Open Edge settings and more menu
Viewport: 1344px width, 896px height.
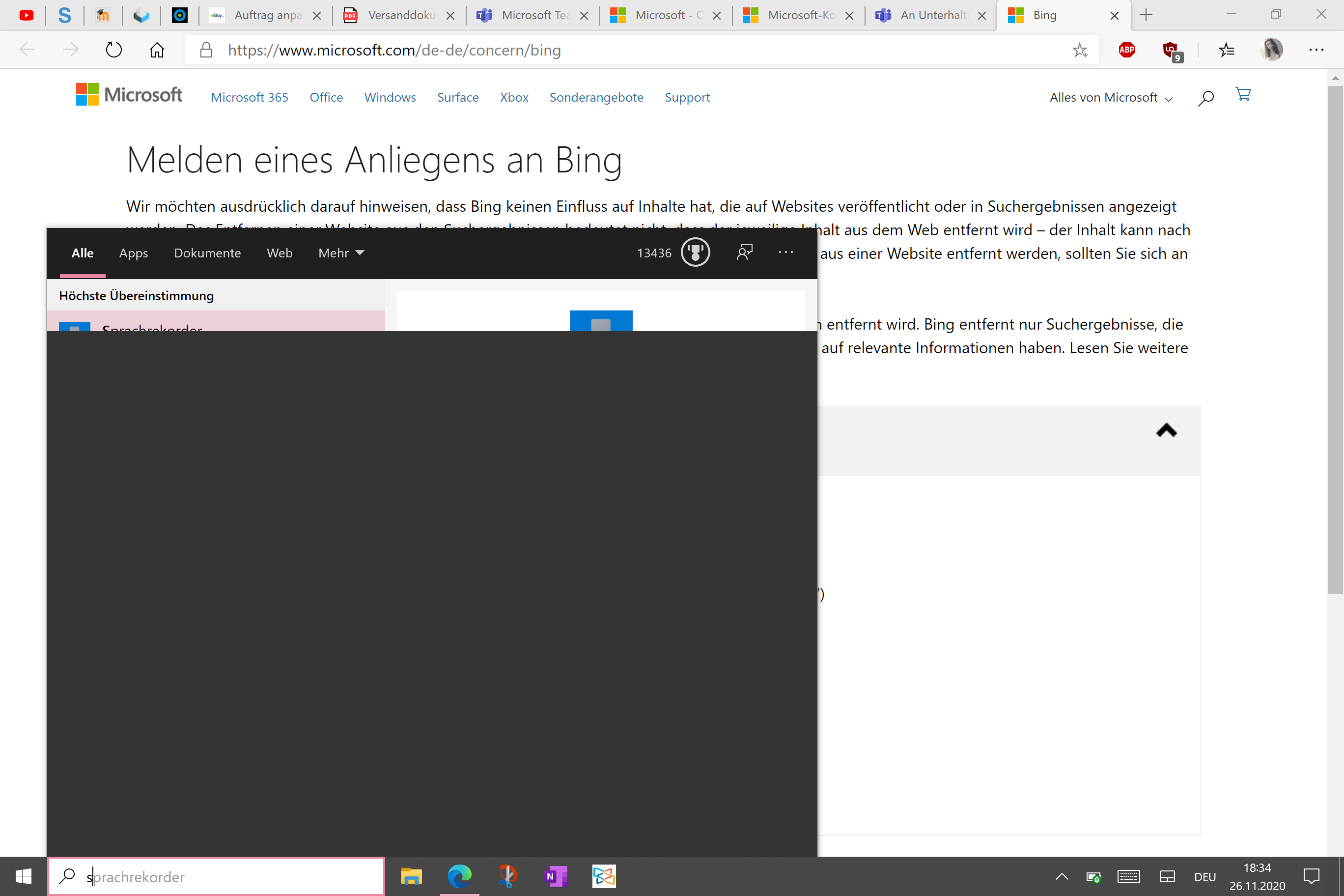1316,50
